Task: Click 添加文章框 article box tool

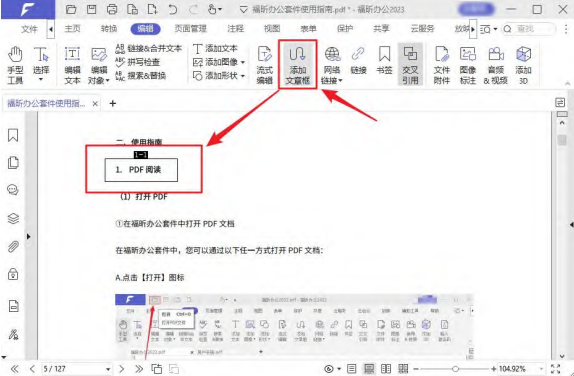Action: 298,65
